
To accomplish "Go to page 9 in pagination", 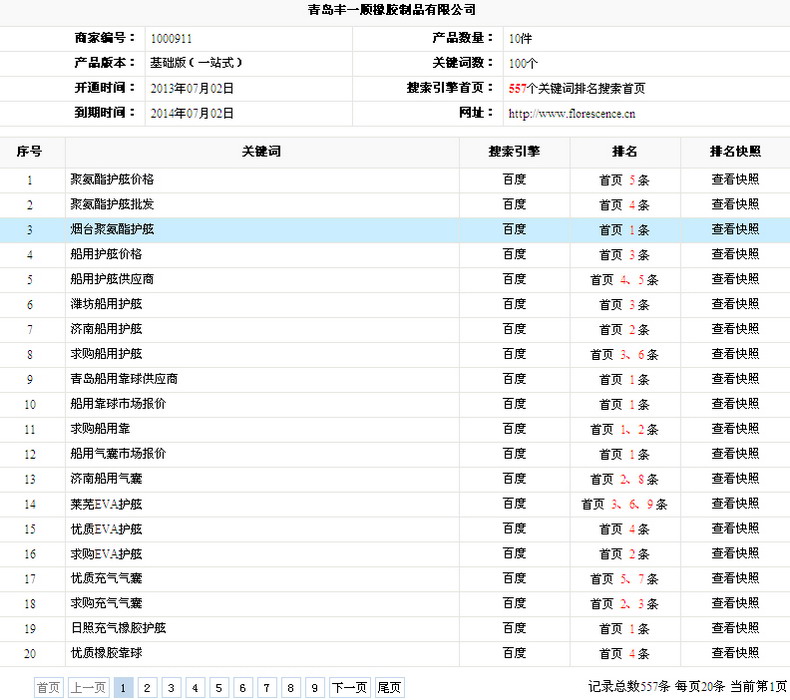I will pyautogui.click(x=314, y=688).
